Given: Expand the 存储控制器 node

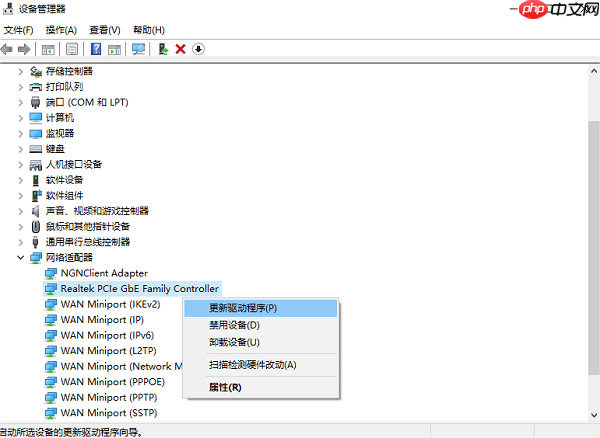Looking at the screenshot, I should (x=21, y=71).
